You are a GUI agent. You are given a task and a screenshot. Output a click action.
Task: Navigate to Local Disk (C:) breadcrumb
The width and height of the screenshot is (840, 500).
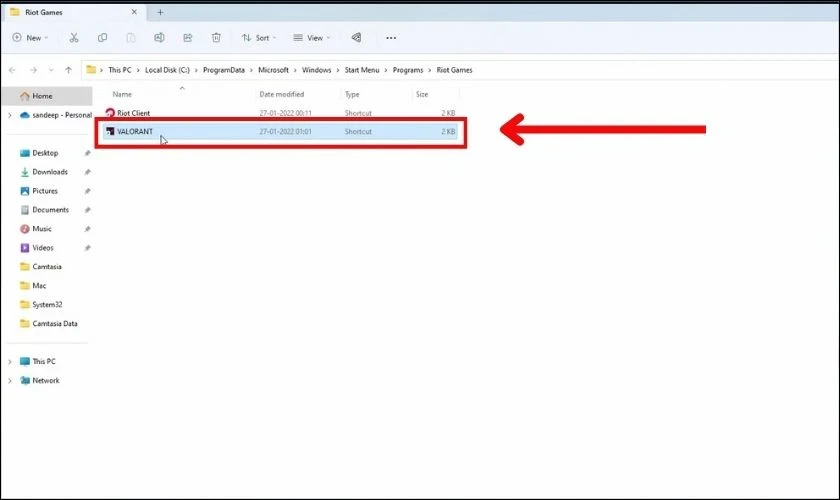click(167, 70)
